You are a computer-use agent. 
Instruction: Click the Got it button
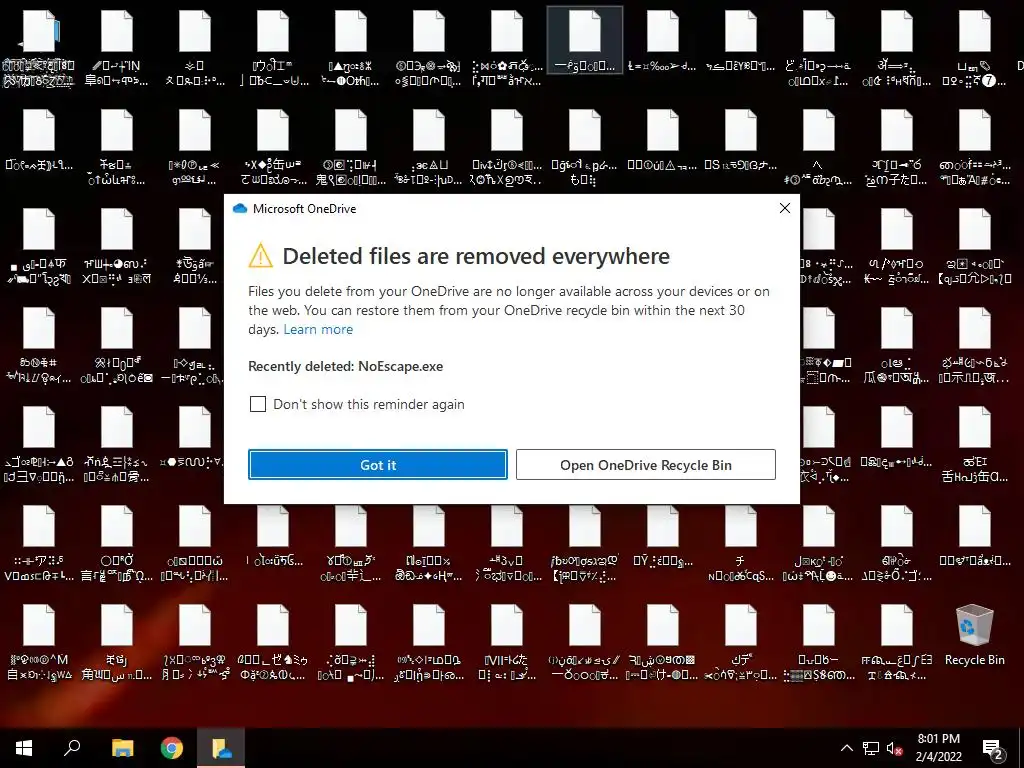[x=377, y=464]
